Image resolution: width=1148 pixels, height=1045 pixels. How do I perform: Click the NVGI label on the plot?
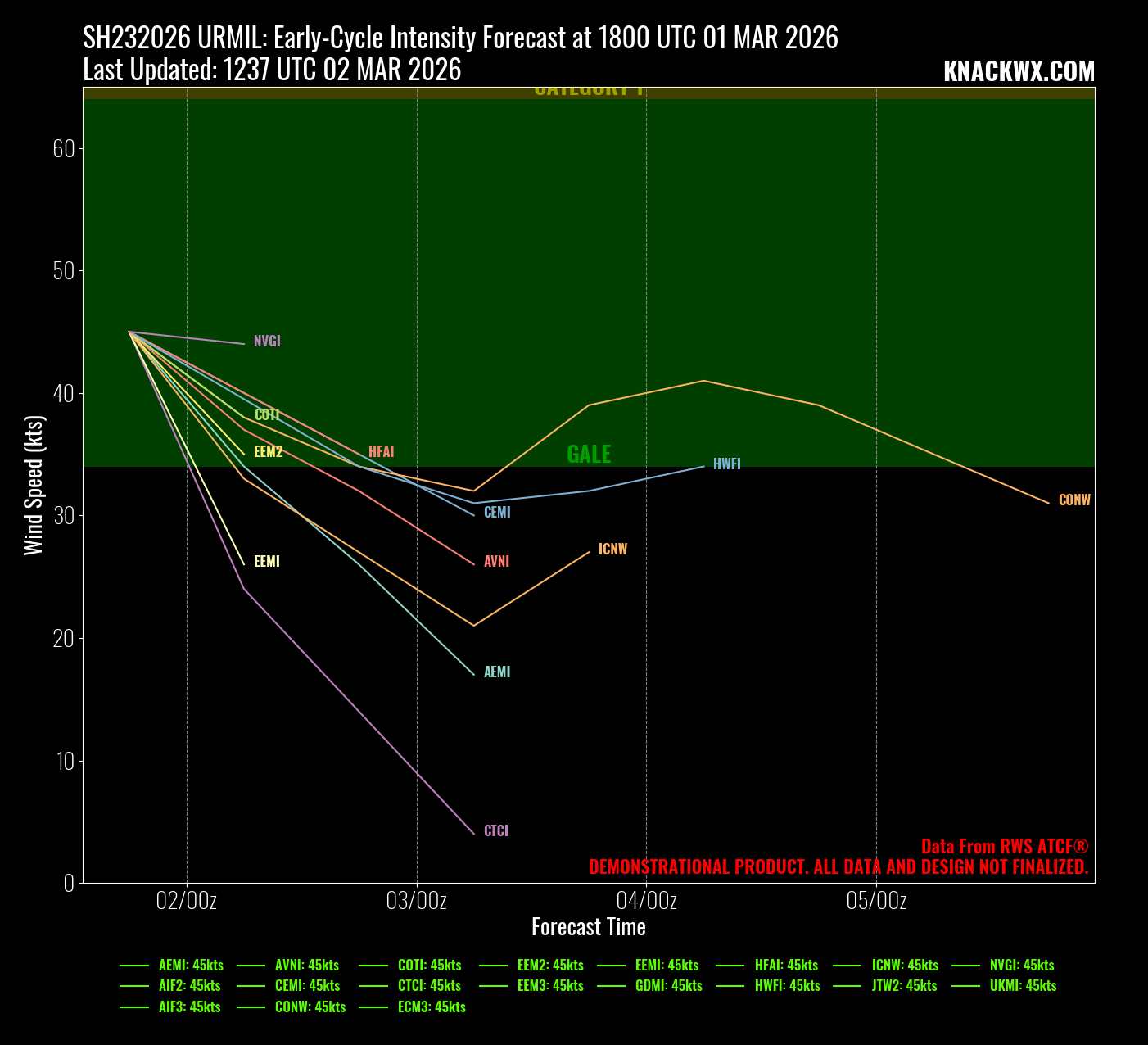pos(267,342)
